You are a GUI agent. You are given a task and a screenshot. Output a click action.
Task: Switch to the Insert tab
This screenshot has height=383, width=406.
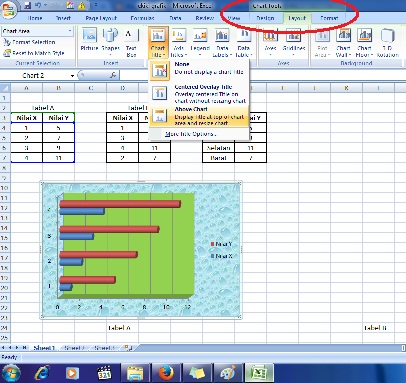[63, 18]
